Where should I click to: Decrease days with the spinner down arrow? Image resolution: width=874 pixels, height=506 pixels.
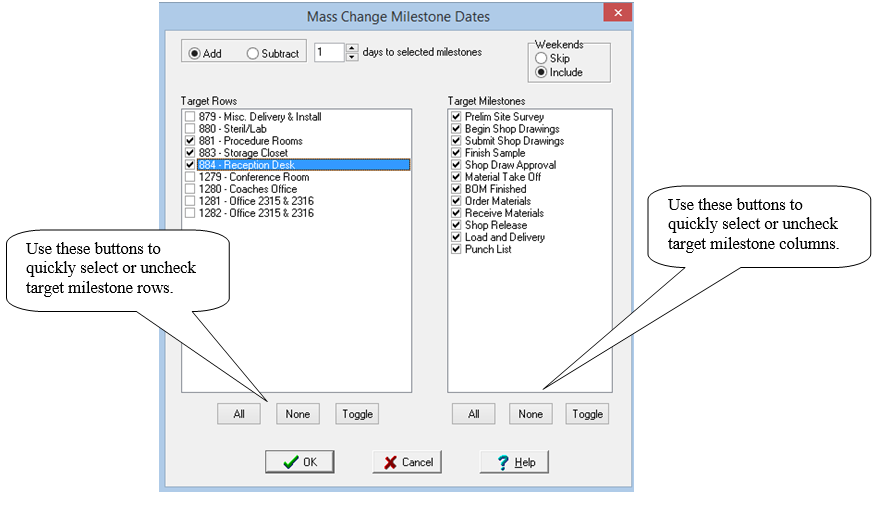point(351,57)
